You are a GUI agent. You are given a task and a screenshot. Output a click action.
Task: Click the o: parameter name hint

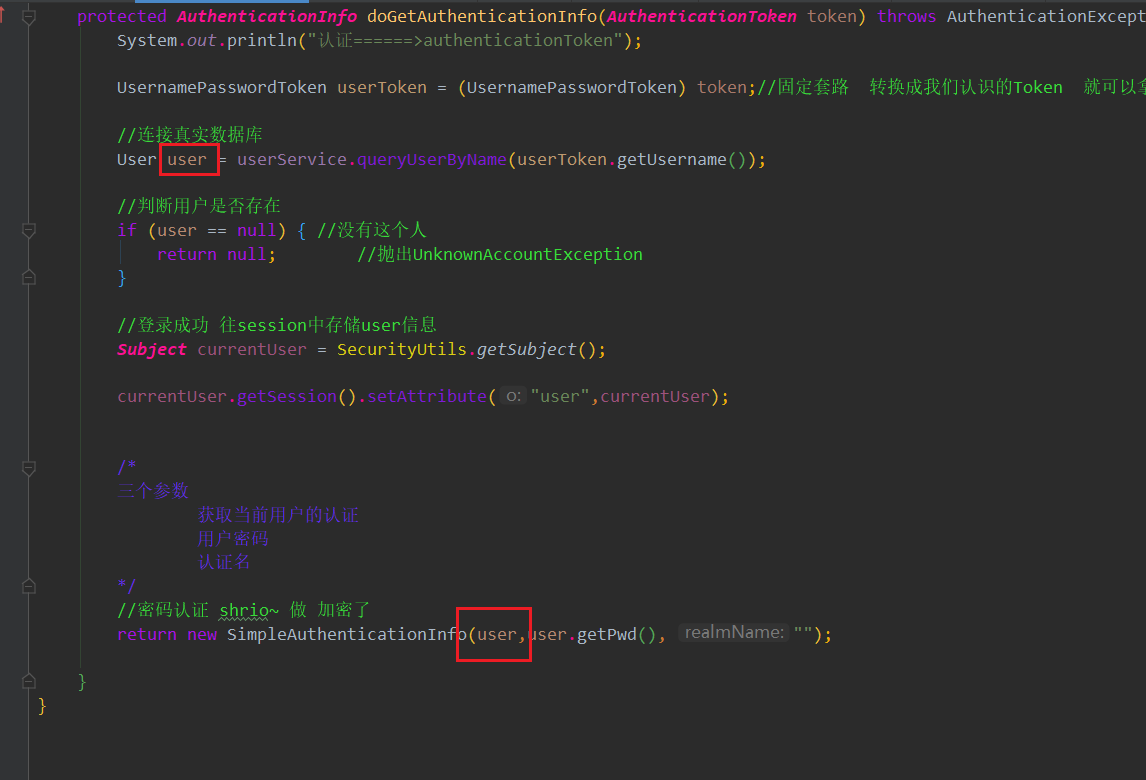point(514,396)
